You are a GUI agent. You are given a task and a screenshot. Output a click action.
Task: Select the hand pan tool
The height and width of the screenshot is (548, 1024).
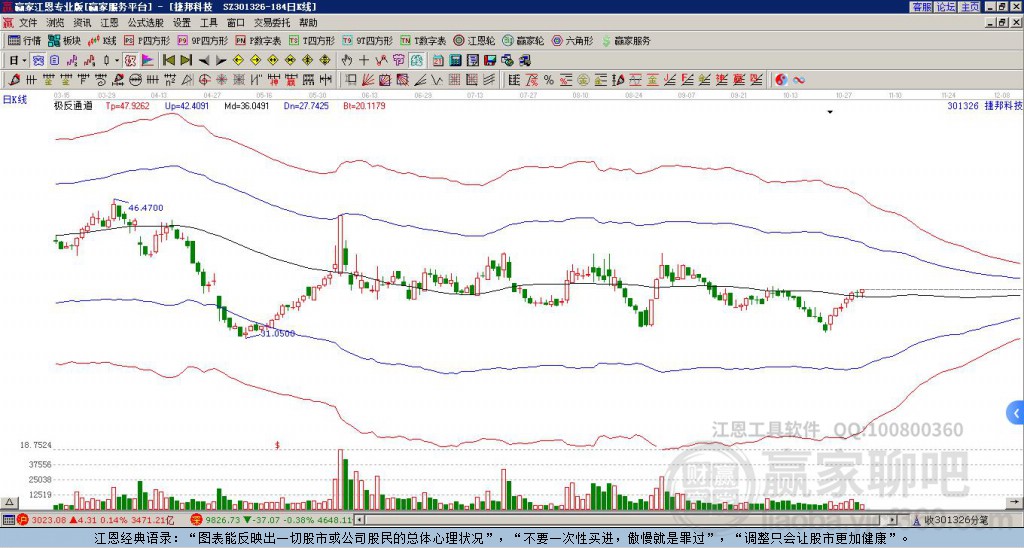pos(346,61)
